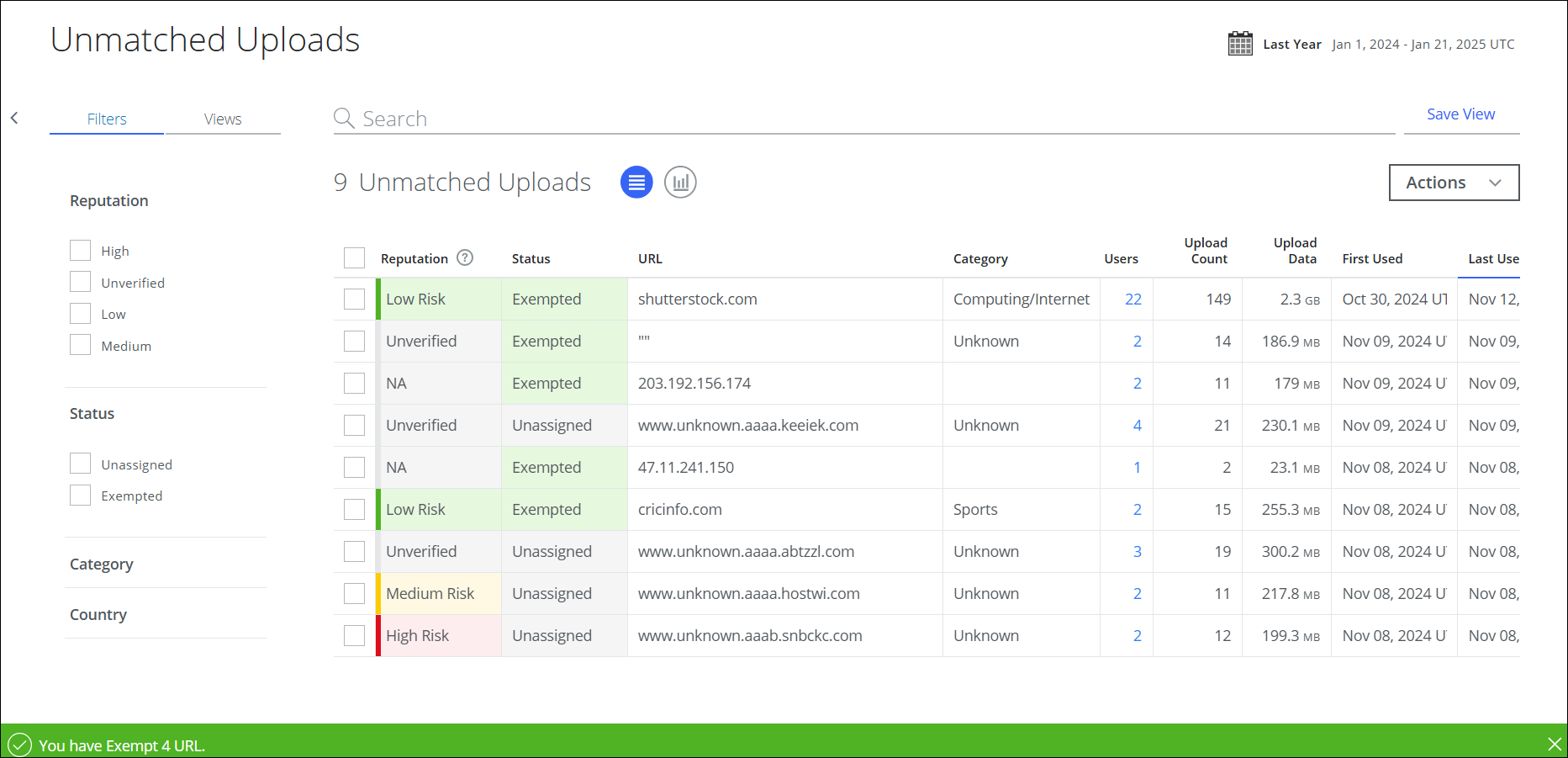The height and width of the screenshot is (758, 1568).
Task: Collapse the filter sidebar with the left arrow
Action: (x=14, y=119)
